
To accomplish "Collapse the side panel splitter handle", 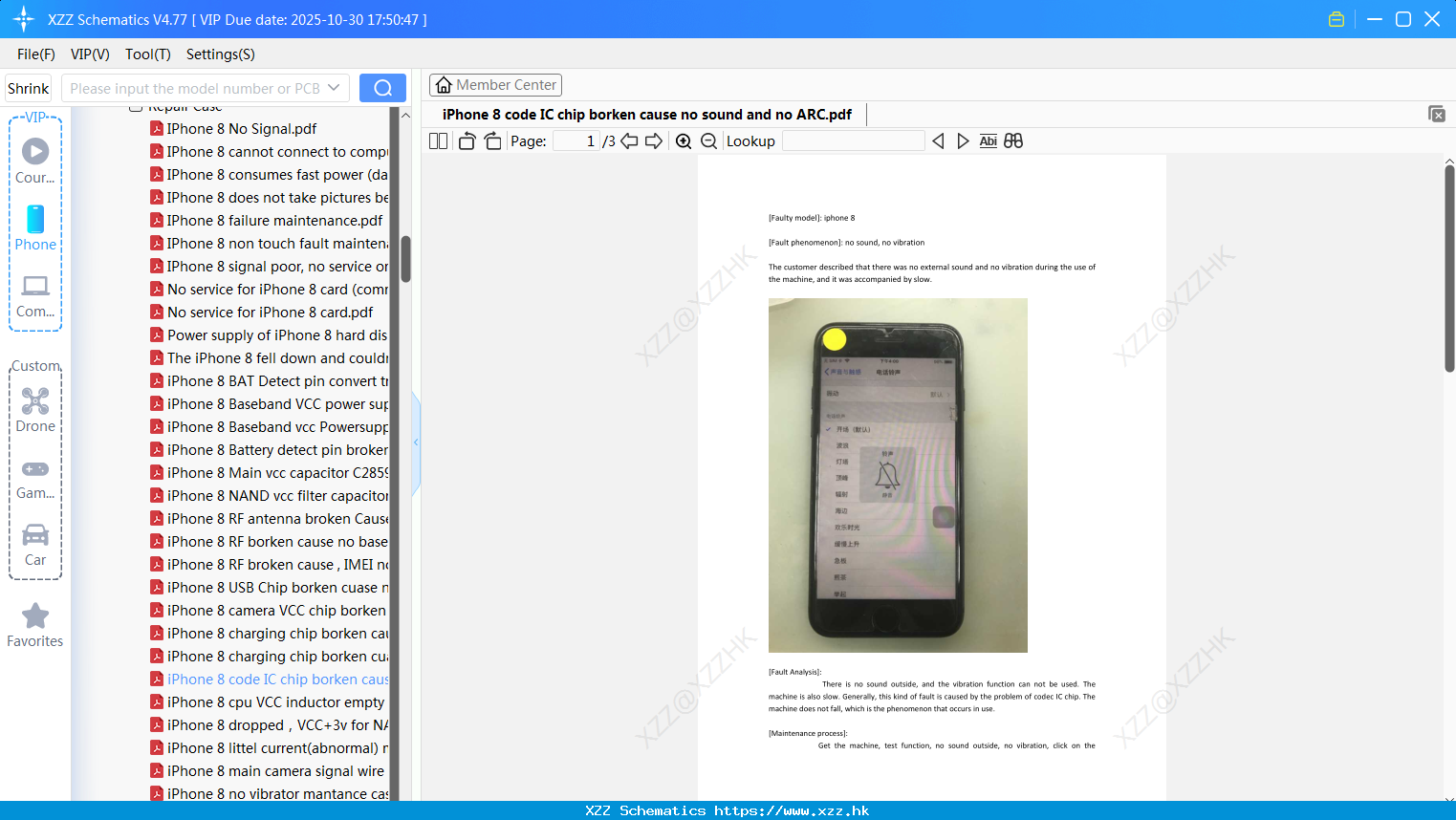I will (x=416, y=442).
